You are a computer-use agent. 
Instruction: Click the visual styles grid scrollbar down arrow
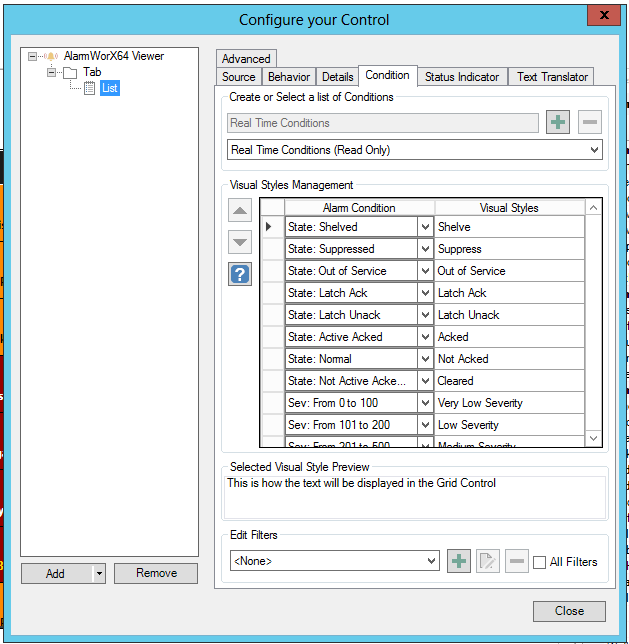(x=593, y=438)
